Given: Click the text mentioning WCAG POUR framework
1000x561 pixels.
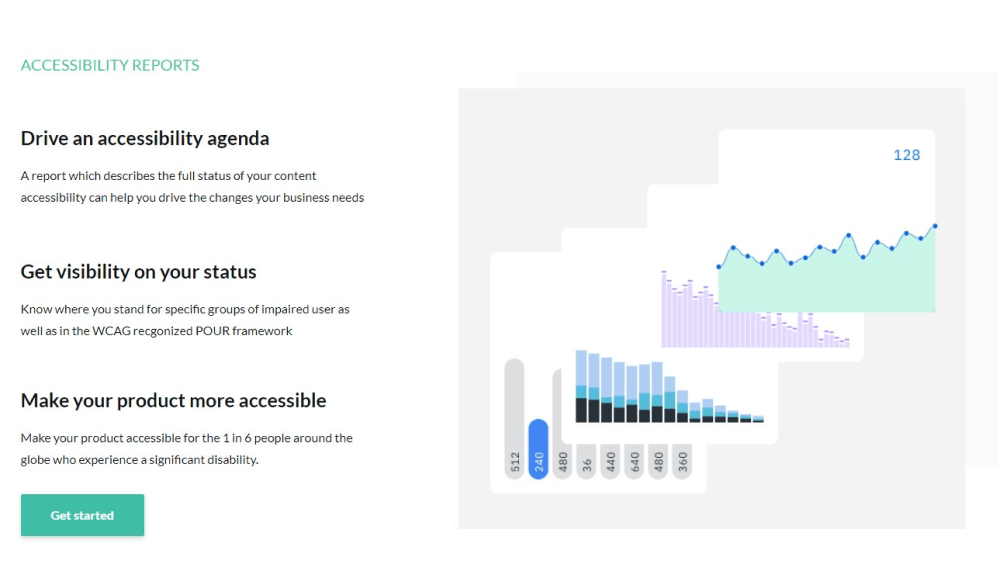Looking at the screenshot, I should coord(185,320).
